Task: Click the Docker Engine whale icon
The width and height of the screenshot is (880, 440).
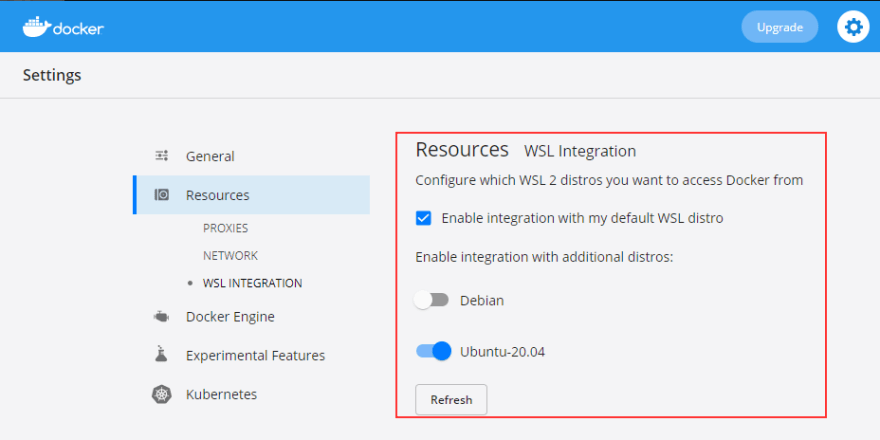Action: click(162, 317)
